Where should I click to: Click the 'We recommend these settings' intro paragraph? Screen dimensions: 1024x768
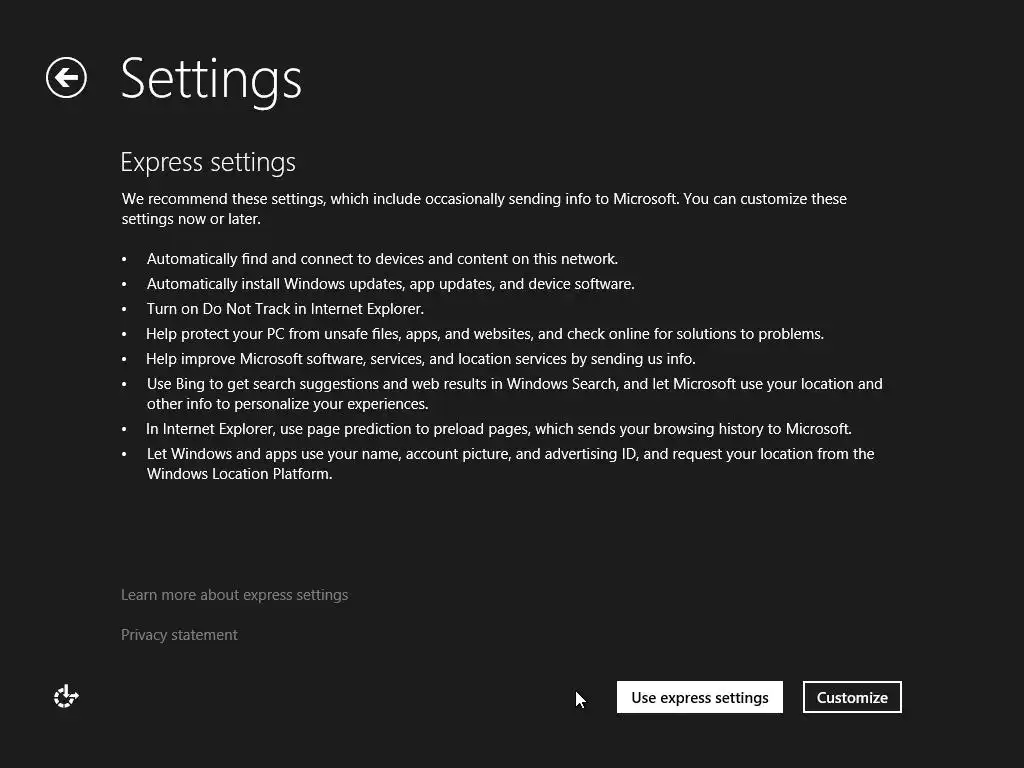coord(484,208)
